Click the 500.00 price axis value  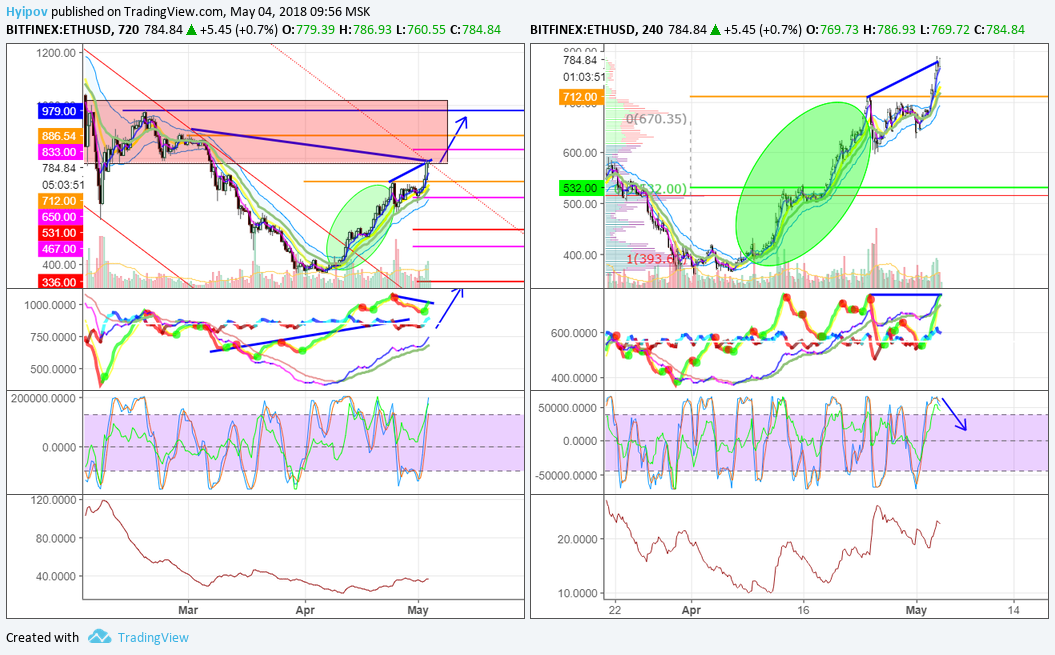pyautogui.click(x=580, y=204)
